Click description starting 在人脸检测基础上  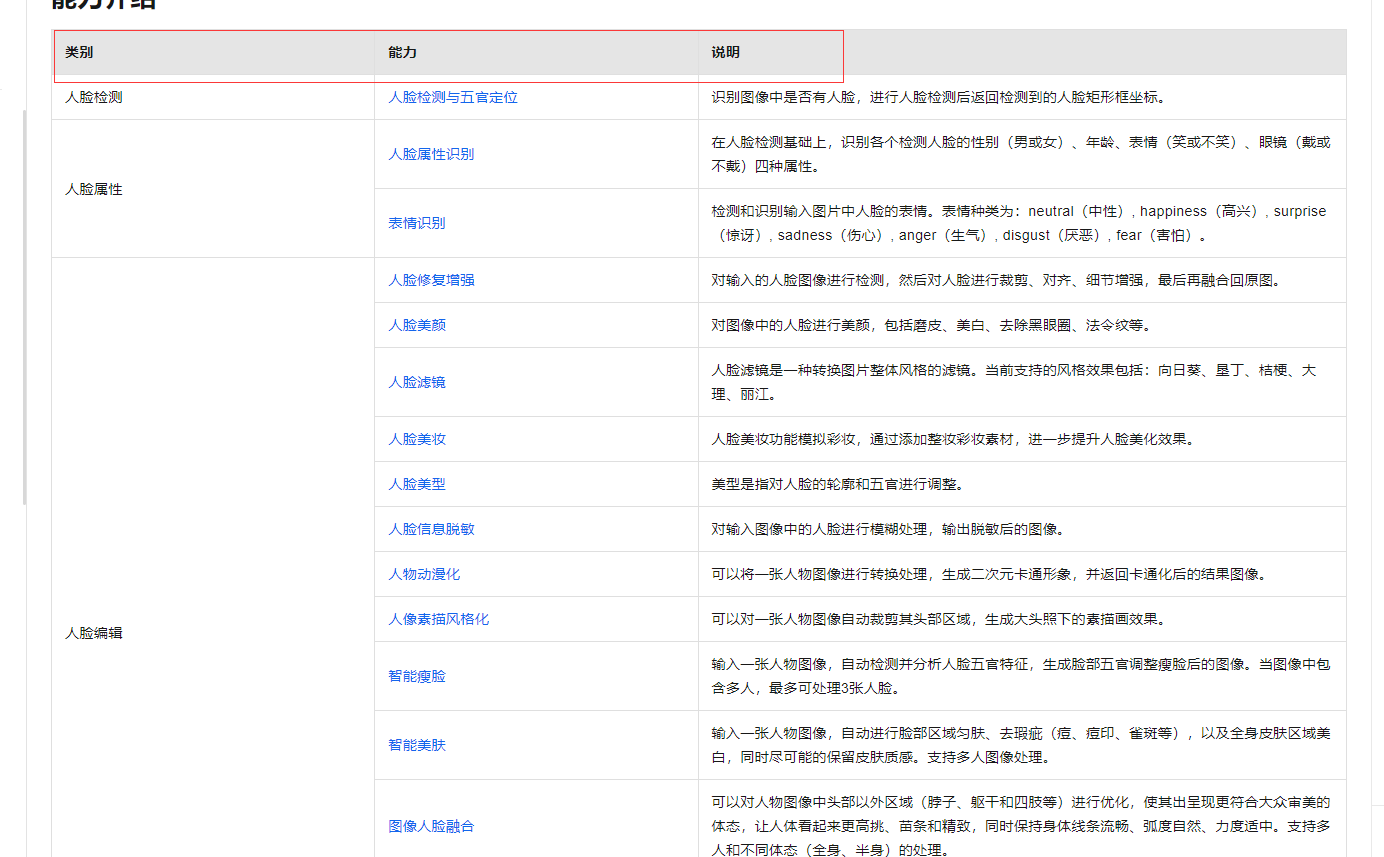(1021, 154)
